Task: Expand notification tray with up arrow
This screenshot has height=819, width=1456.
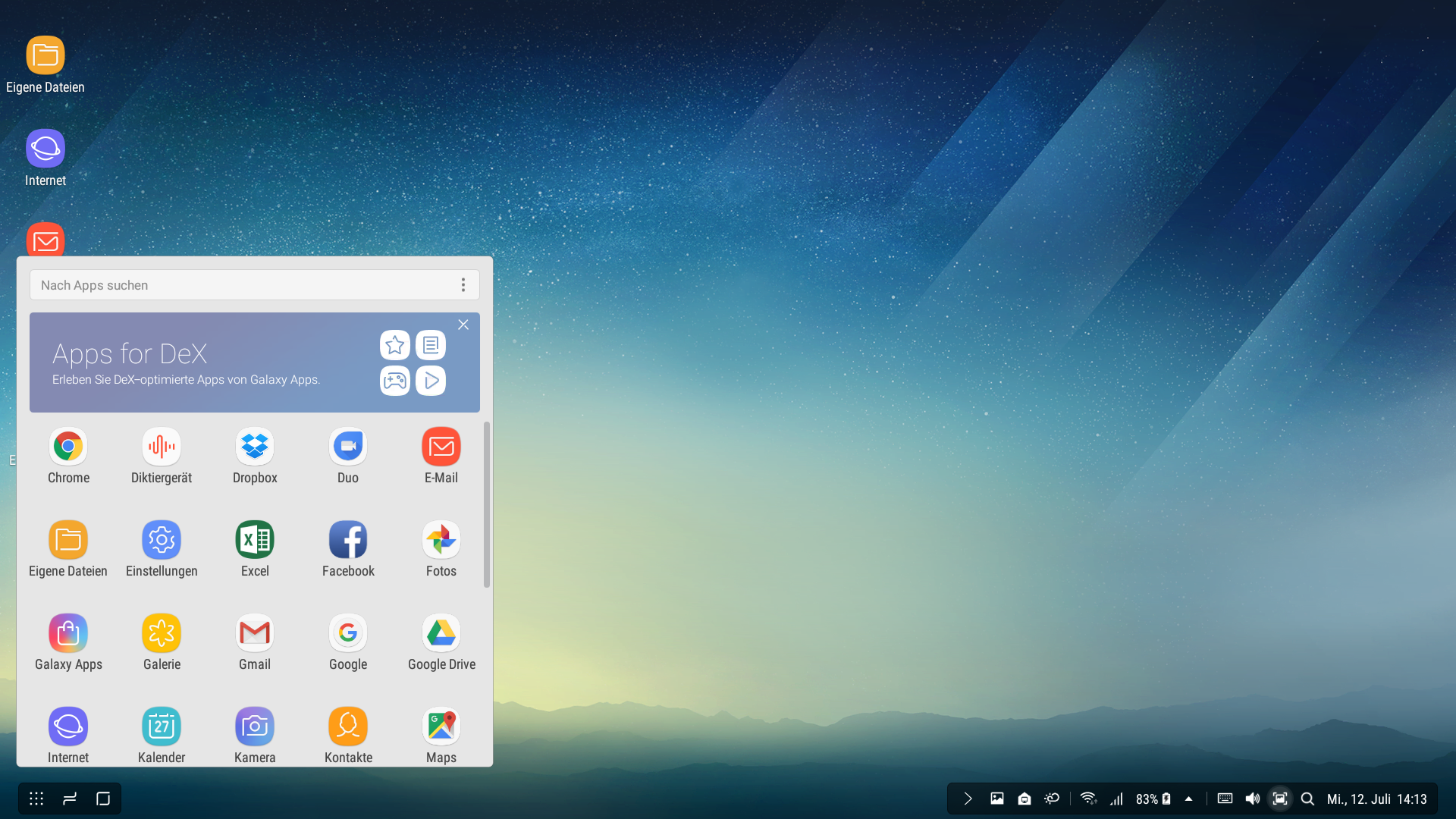Action: tap(1188, 799)
